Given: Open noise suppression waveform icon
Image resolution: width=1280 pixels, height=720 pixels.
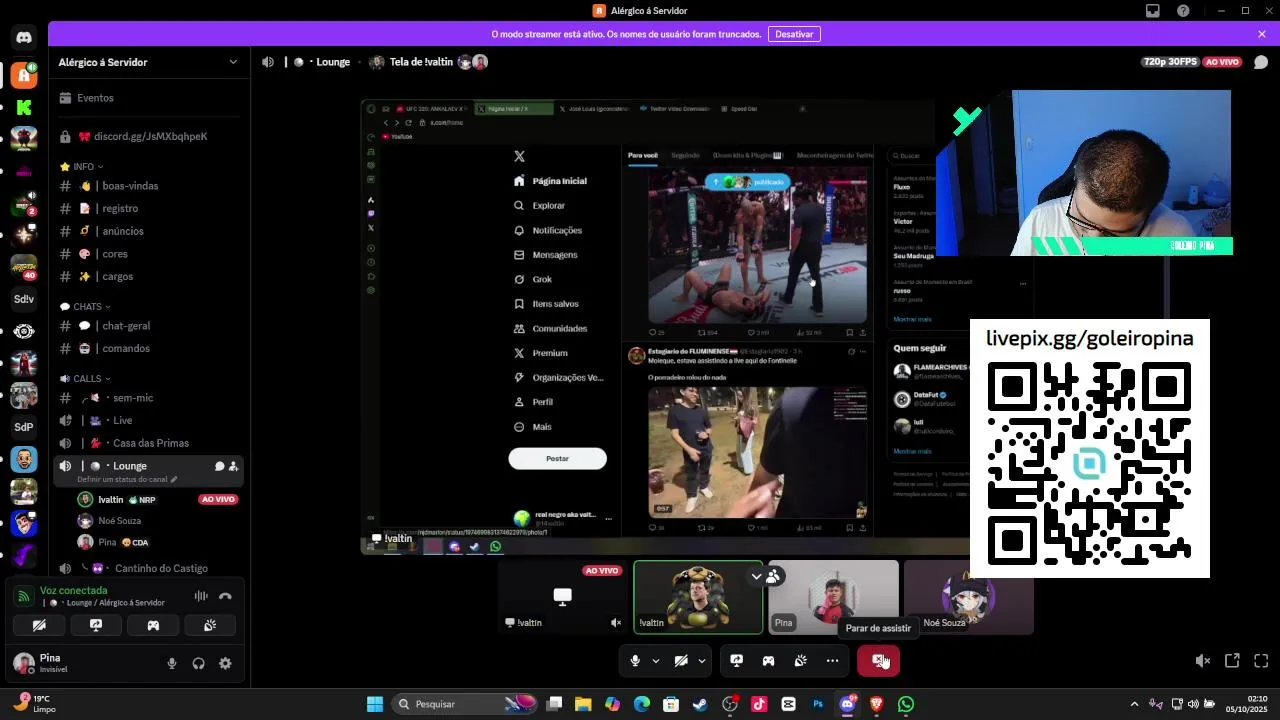Looking at the screenshot, I should pyautogui.click(x=201, y=596).
